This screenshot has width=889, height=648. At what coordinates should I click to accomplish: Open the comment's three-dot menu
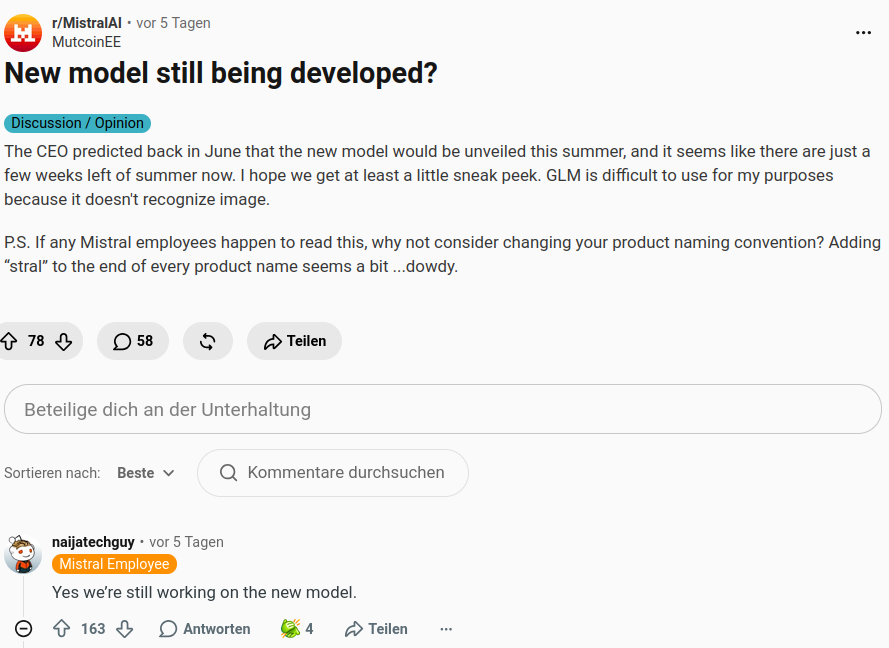point(446,629)
